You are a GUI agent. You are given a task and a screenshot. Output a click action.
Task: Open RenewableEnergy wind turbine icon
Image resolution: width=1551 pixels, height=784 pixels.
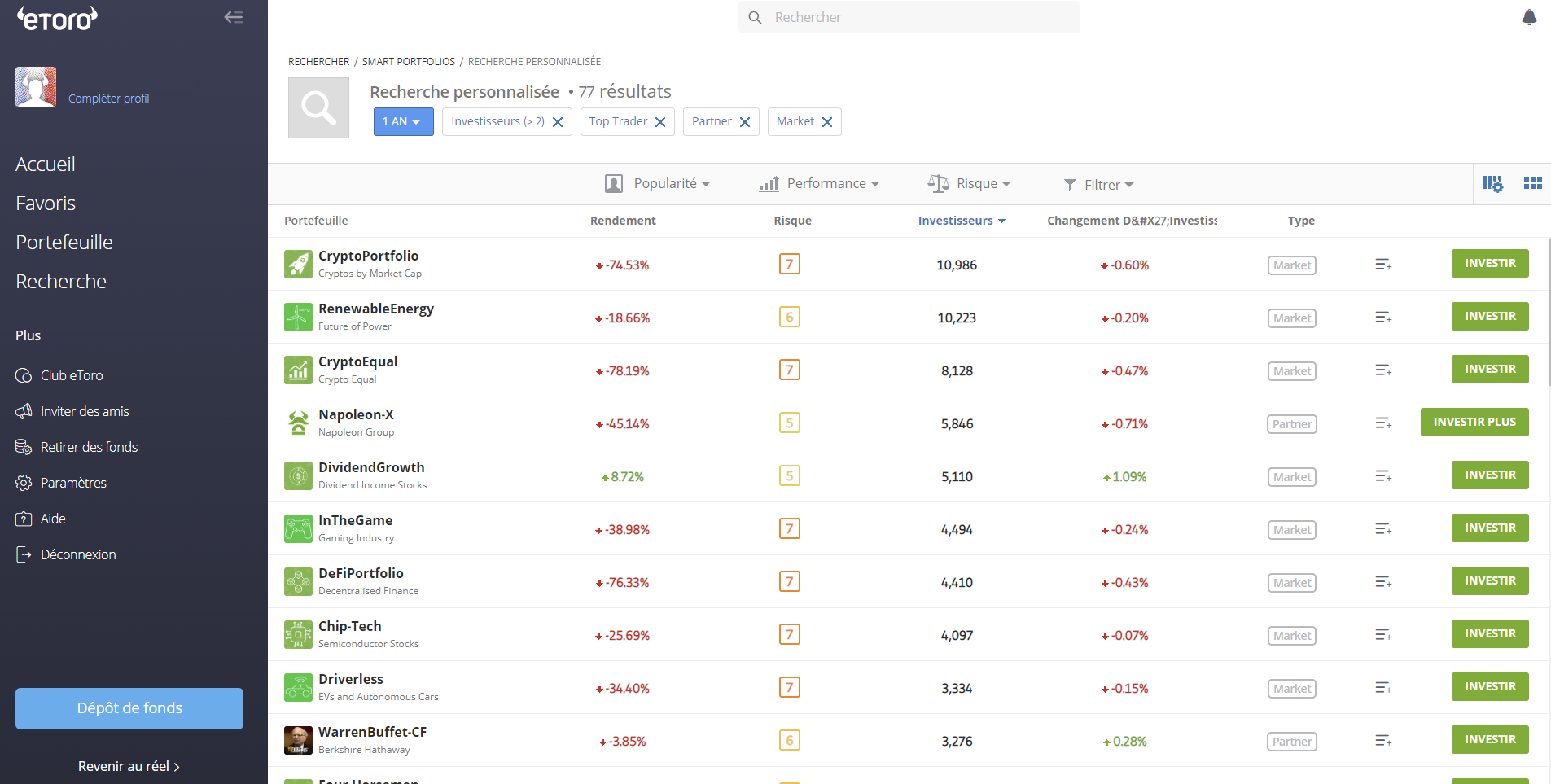tap(298, 317)
